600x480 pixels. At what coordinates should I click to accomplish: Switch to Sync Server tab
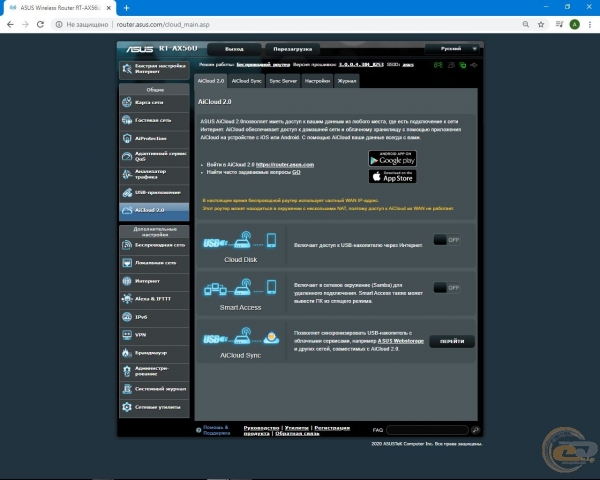point(283,81)
